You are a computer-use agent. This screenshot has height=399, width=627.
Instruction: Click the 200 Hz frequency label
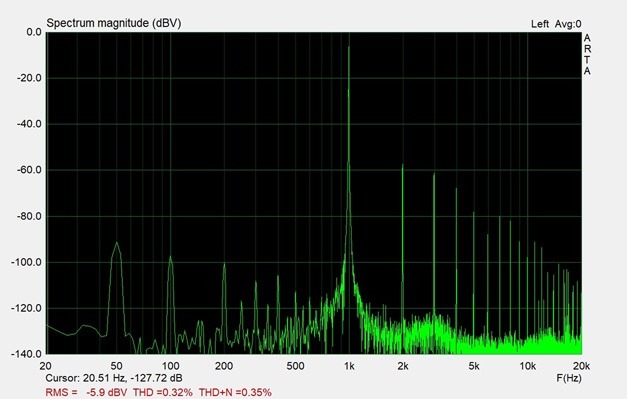[224, 366]
